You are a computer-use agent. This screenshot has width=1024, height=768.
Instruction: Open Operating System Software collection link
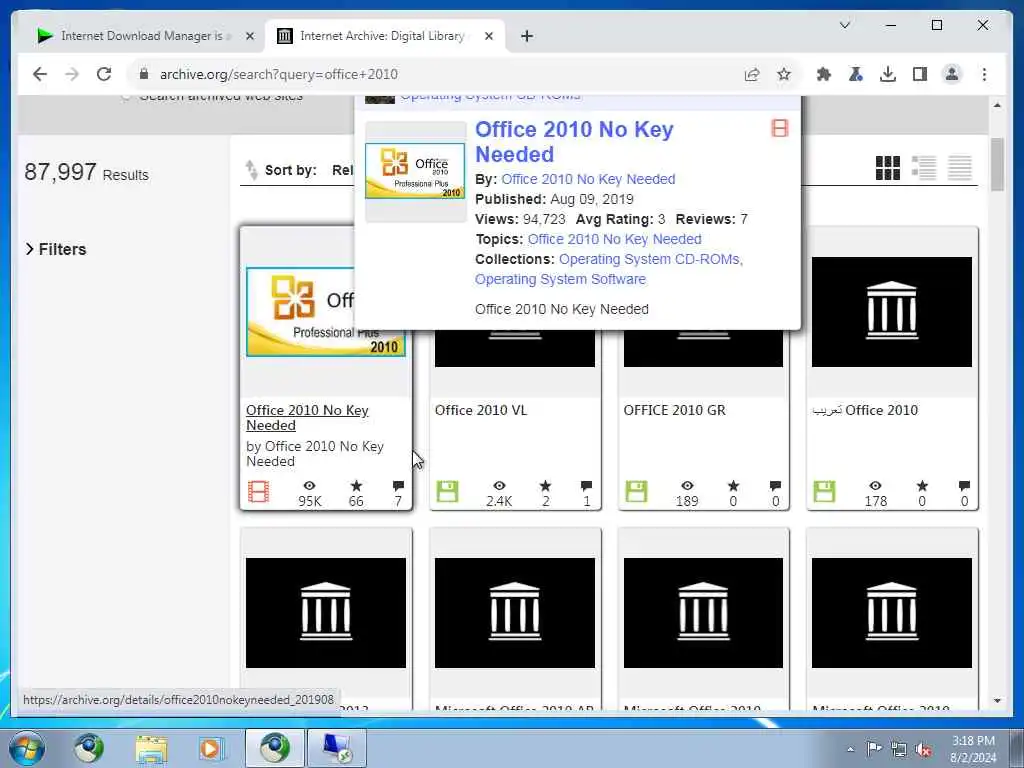coord(560,280)
